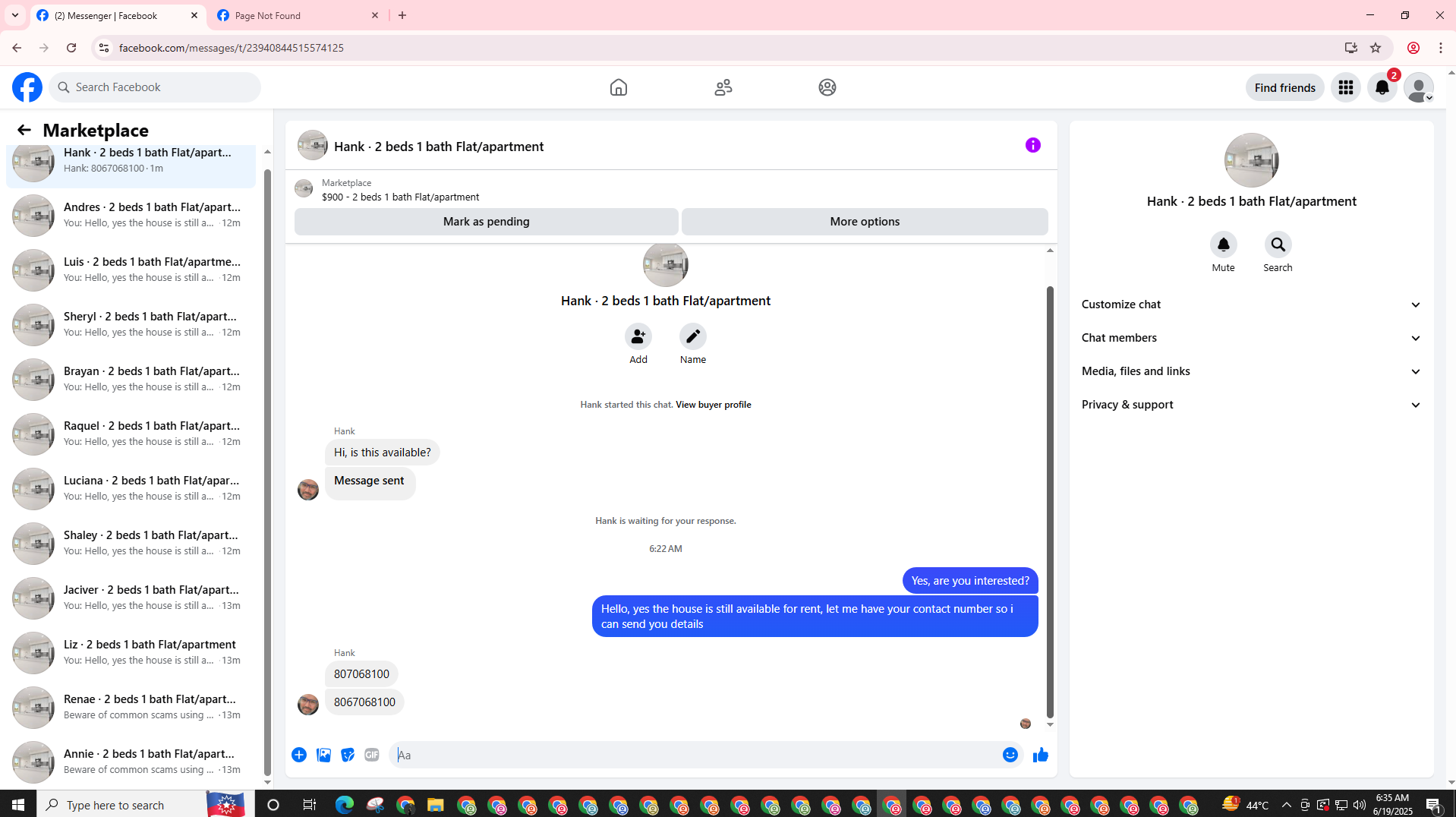
Task: Open notifications bell icon
Action: [1382, 87]
